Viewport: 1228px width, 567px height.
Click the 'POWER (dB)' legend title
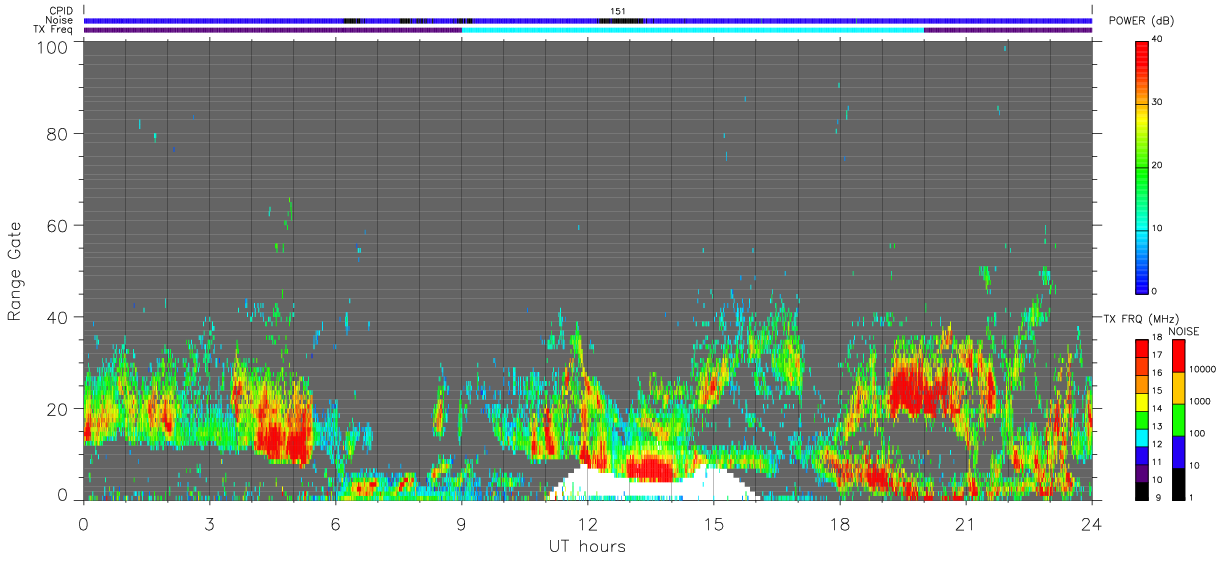pyautogui.click(x=1141, y=21)
